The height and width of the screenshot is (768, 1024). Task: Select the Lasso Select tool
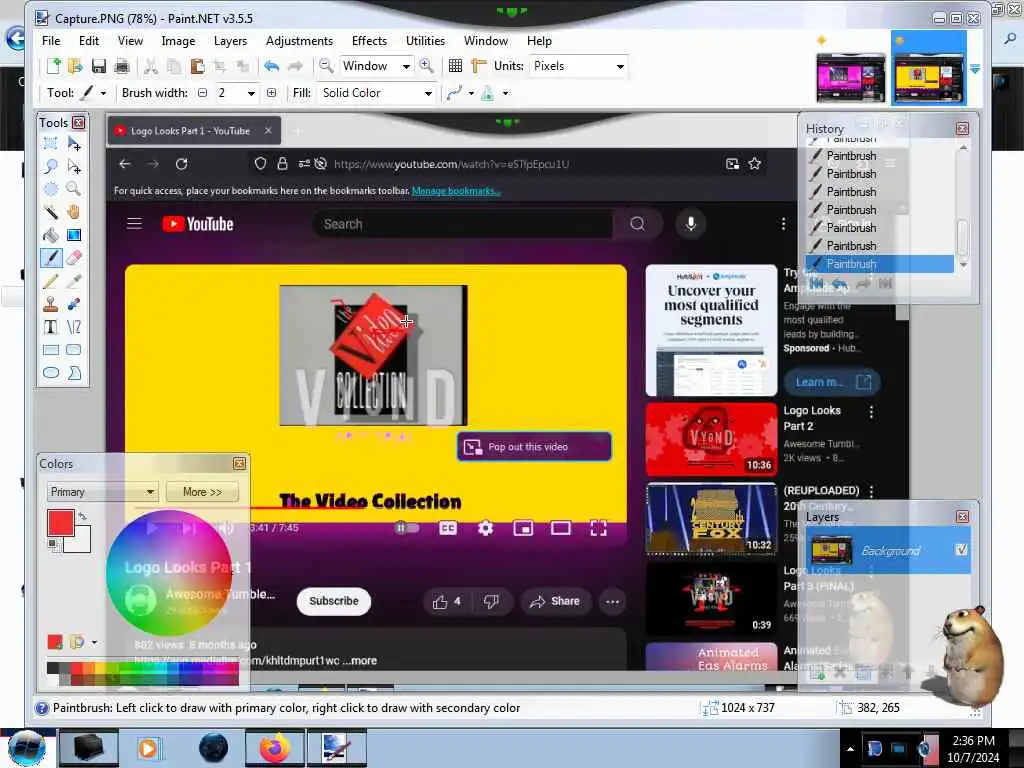pos(50,166)
